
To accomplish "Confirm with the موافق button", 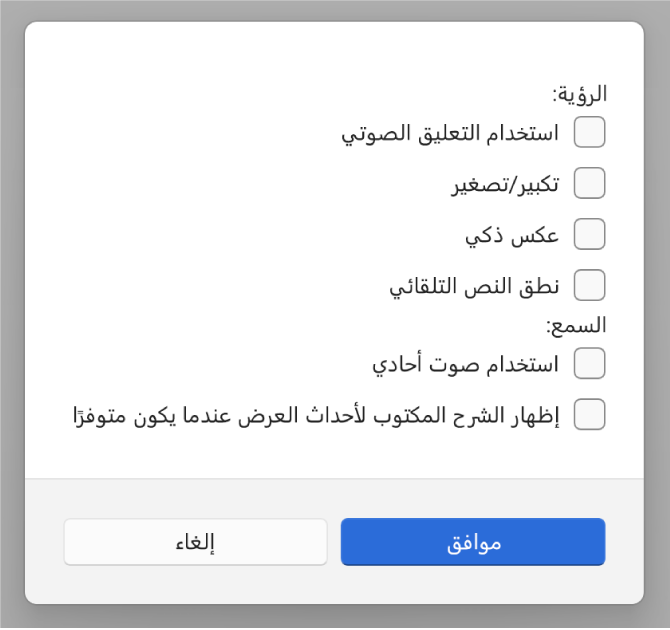I will point(473,542).
